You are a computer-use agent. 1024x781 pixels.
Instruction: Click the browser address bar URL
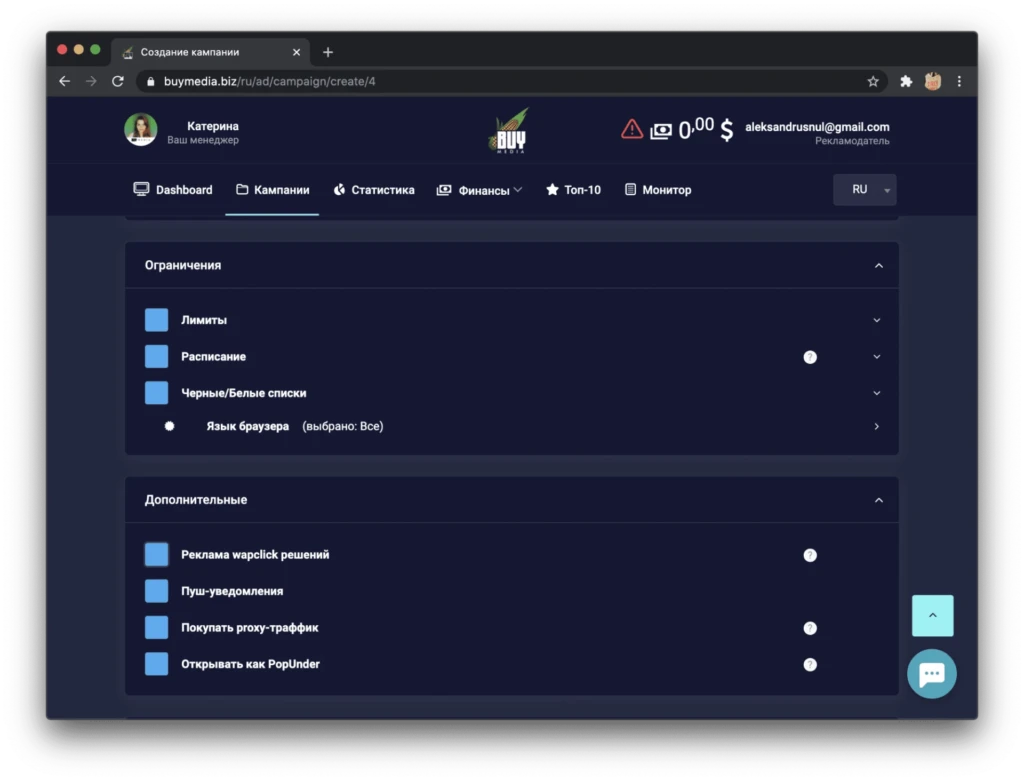(x=270, y=82)
